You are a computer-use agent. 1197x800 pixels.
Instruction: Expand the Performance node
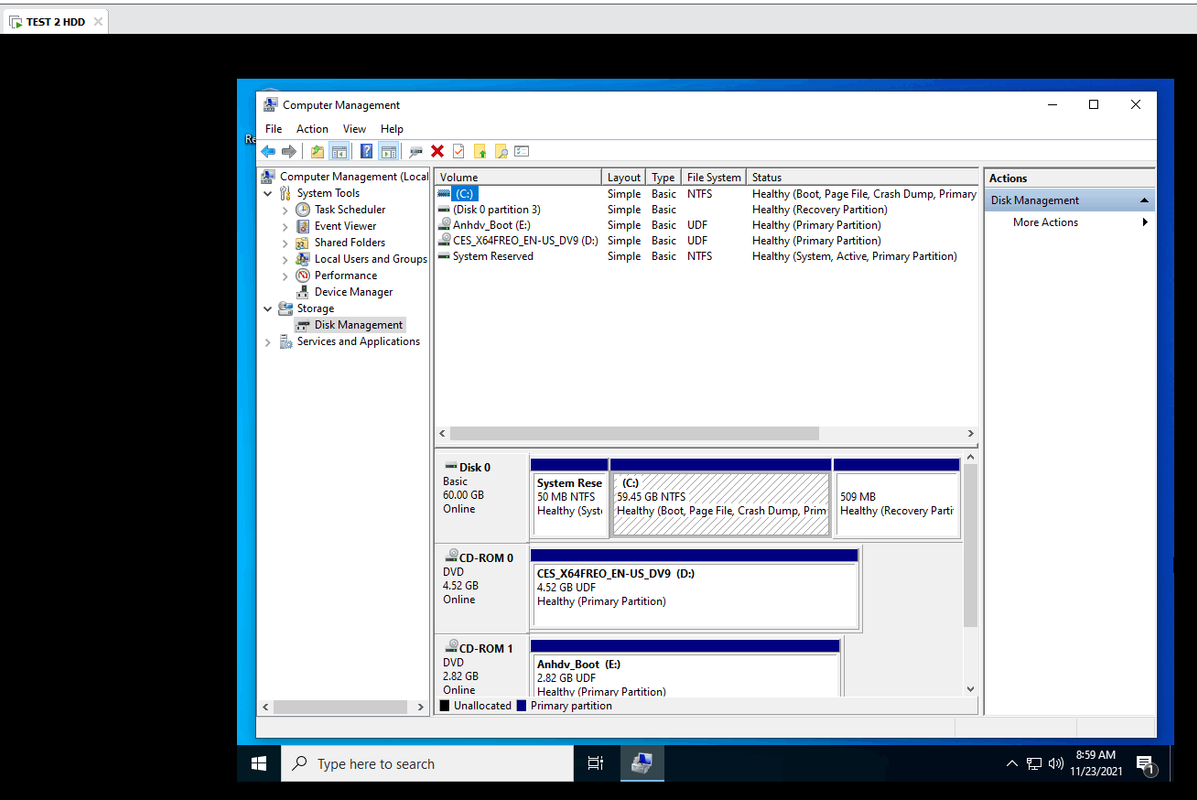tap(285, 276)
